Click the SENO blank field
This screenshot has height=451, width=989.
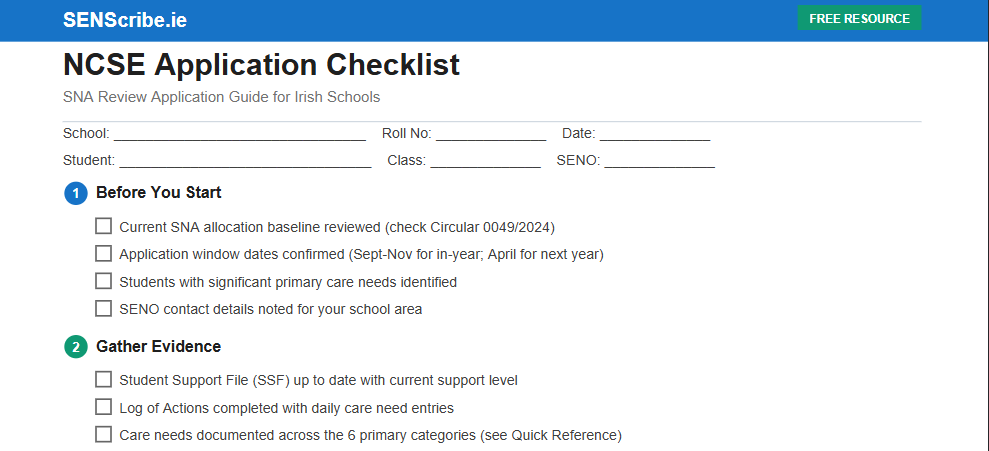659,160
